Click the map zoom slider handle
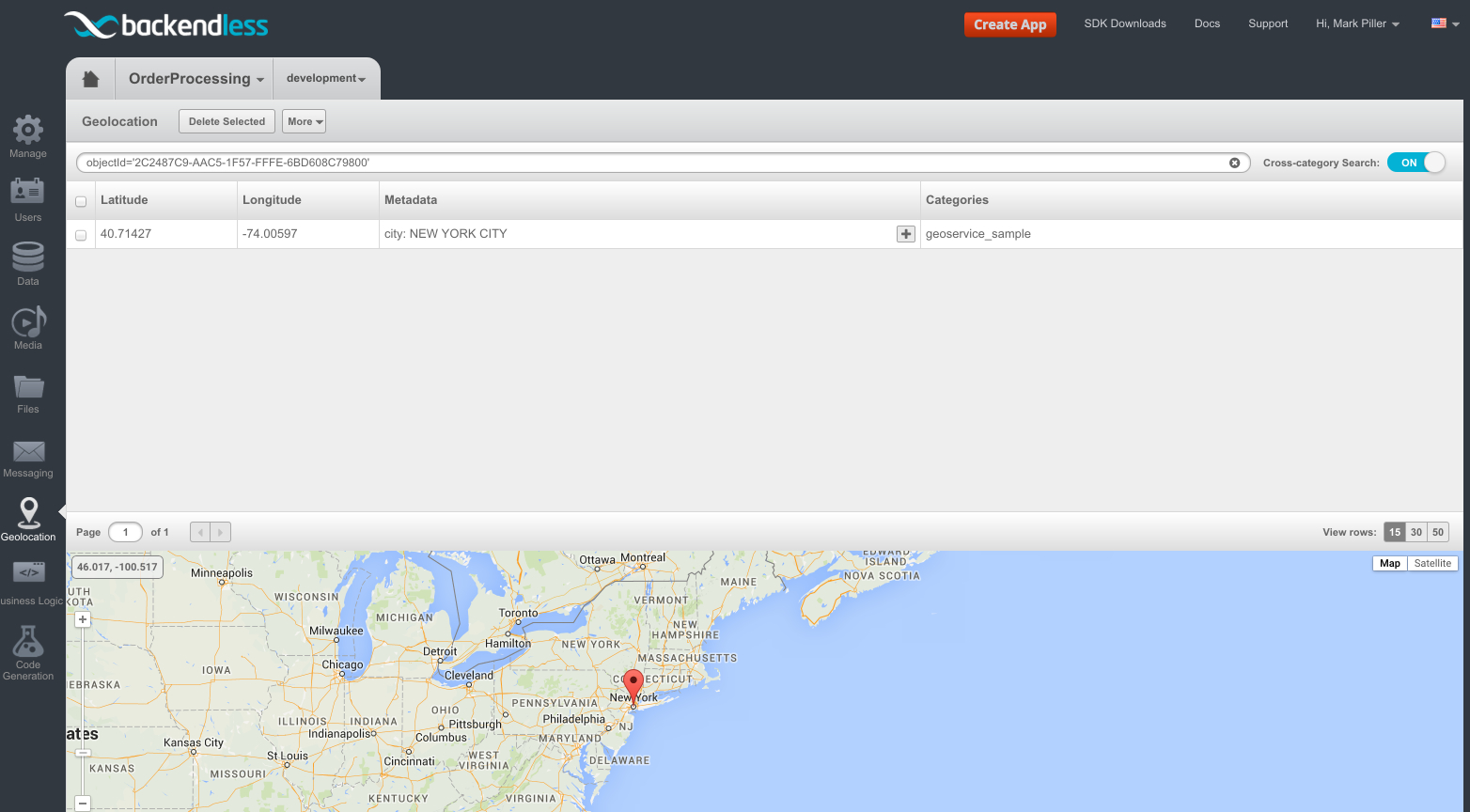 tap(83, 753)
